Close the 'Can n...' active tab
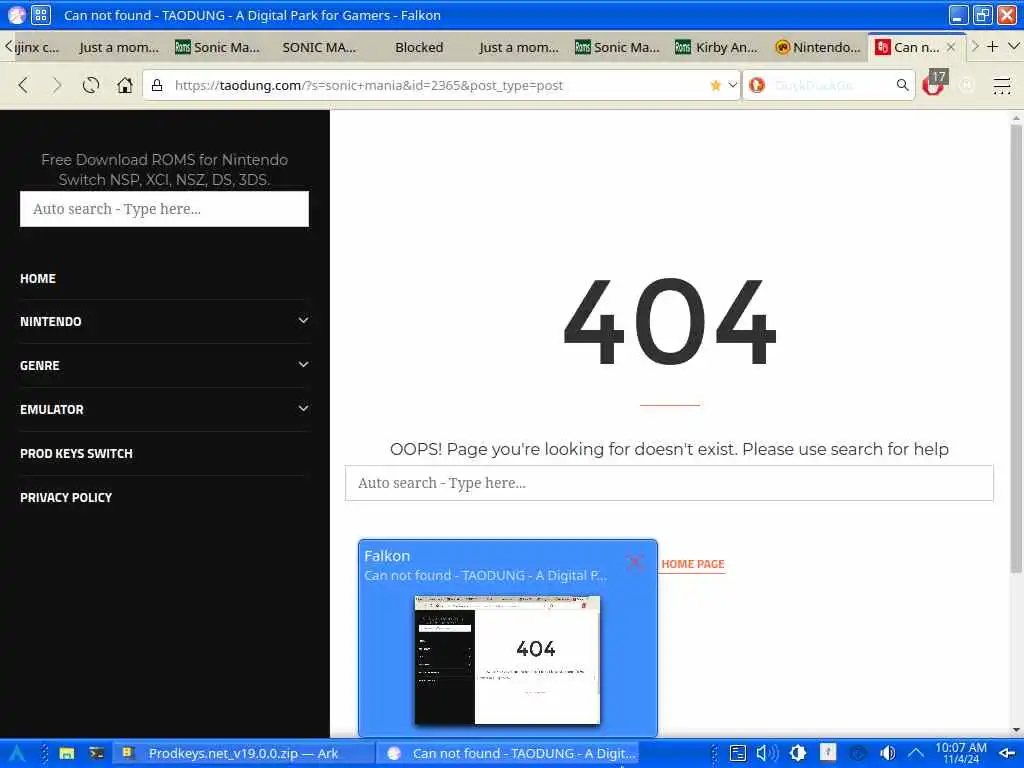Image resolution: width=1024 pixels, height=768 pixels. click(951, 47)
